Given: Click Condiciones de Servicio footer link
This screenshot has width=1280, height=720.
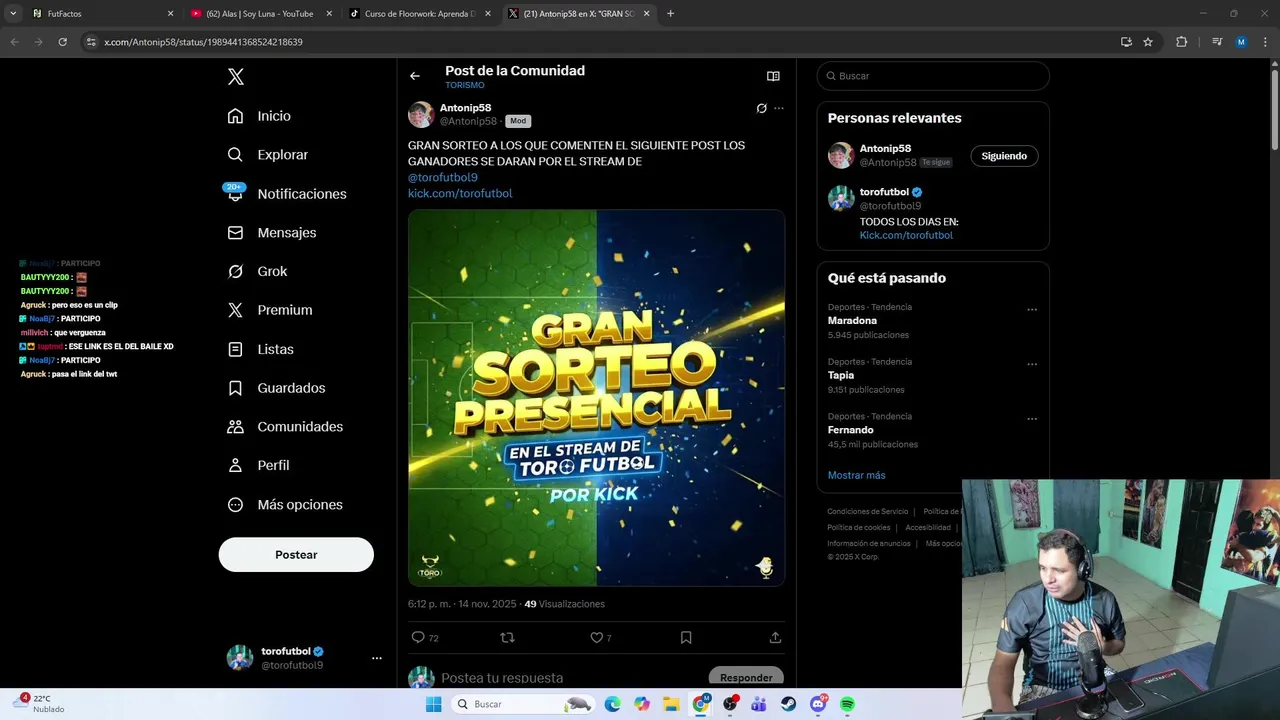Looking at the screenshot, I should point(868,512).
